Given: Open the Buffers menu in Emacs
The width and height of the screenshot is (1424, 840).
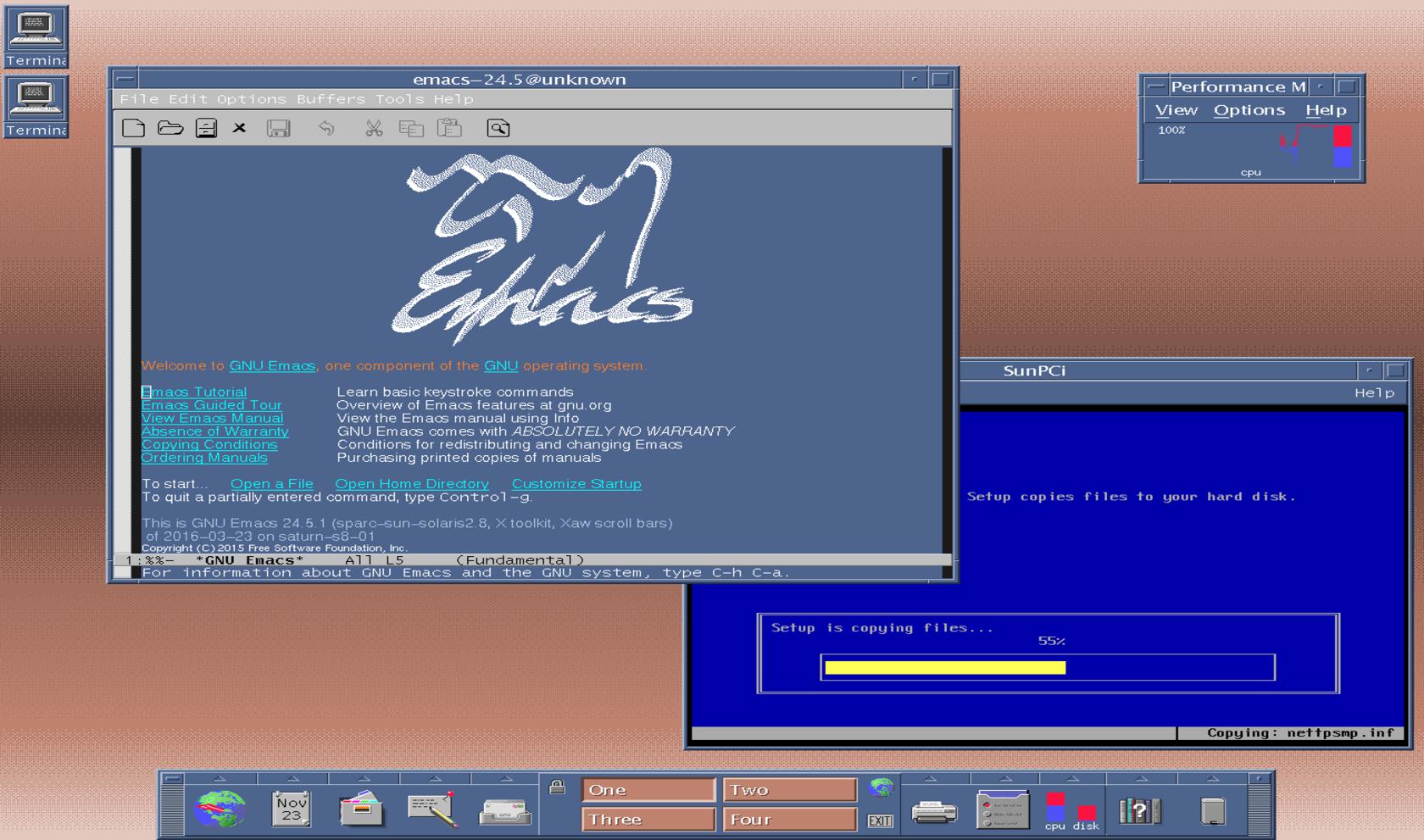Looking at the screenshot, I should pyautogui.click(x=331, y=99).
